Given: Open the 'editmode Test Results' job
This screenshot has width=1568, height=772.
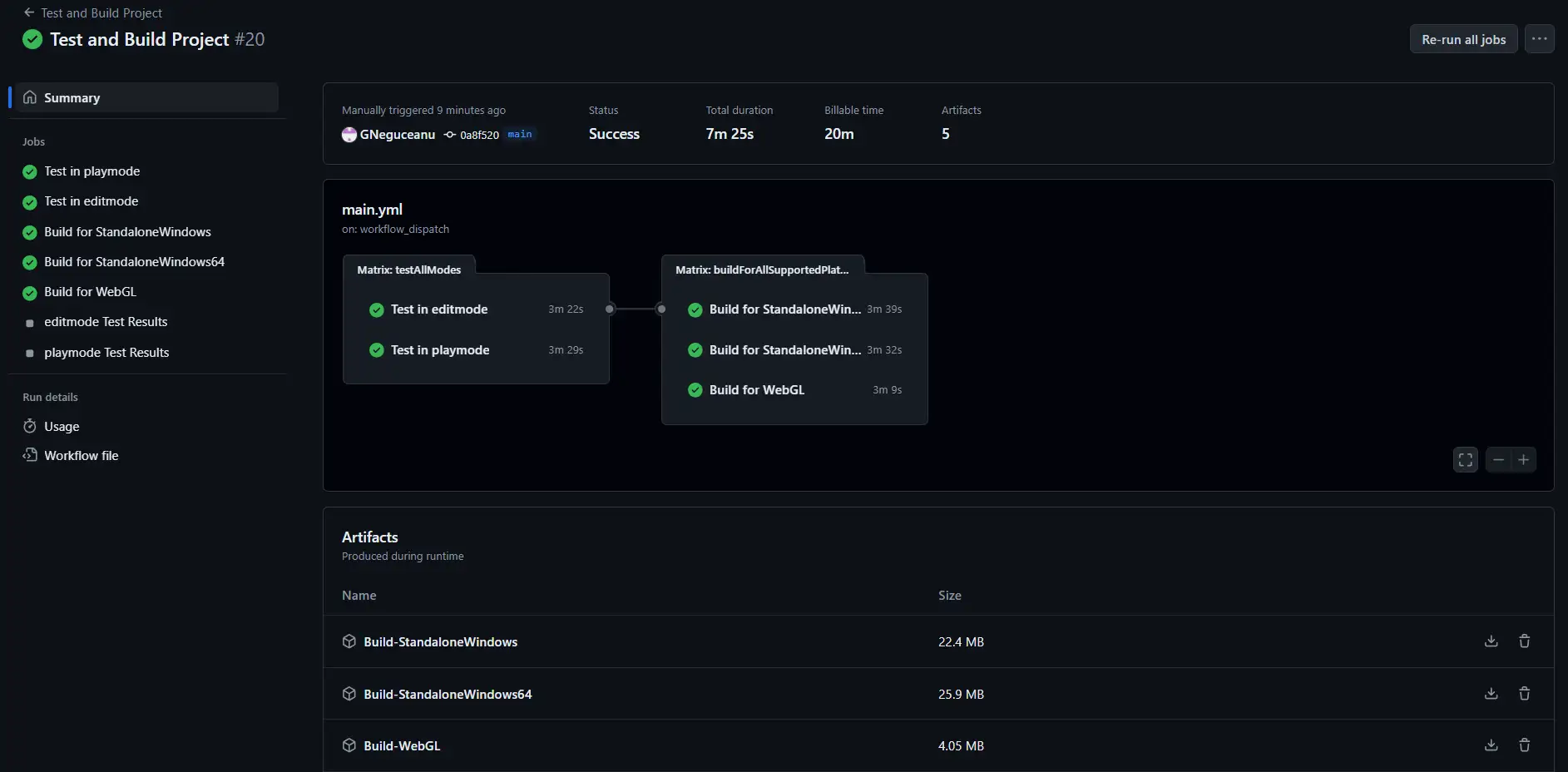Looking at the screenshot, I should [x=106, y=322].
